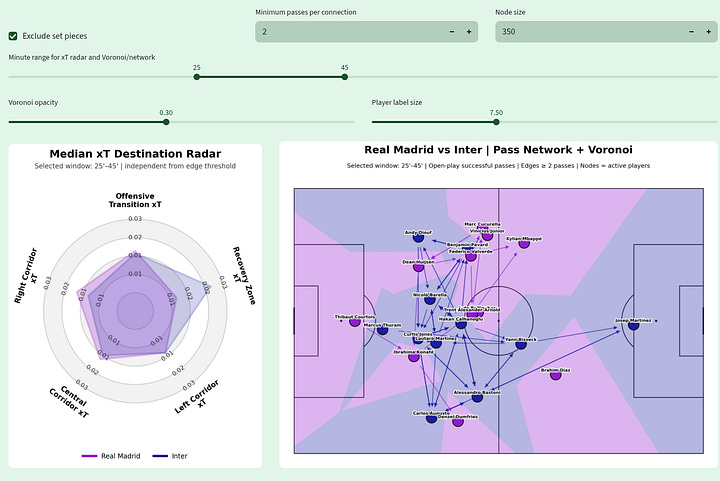Click the Left Corridor xT radar label

click(x=197, y=397)
